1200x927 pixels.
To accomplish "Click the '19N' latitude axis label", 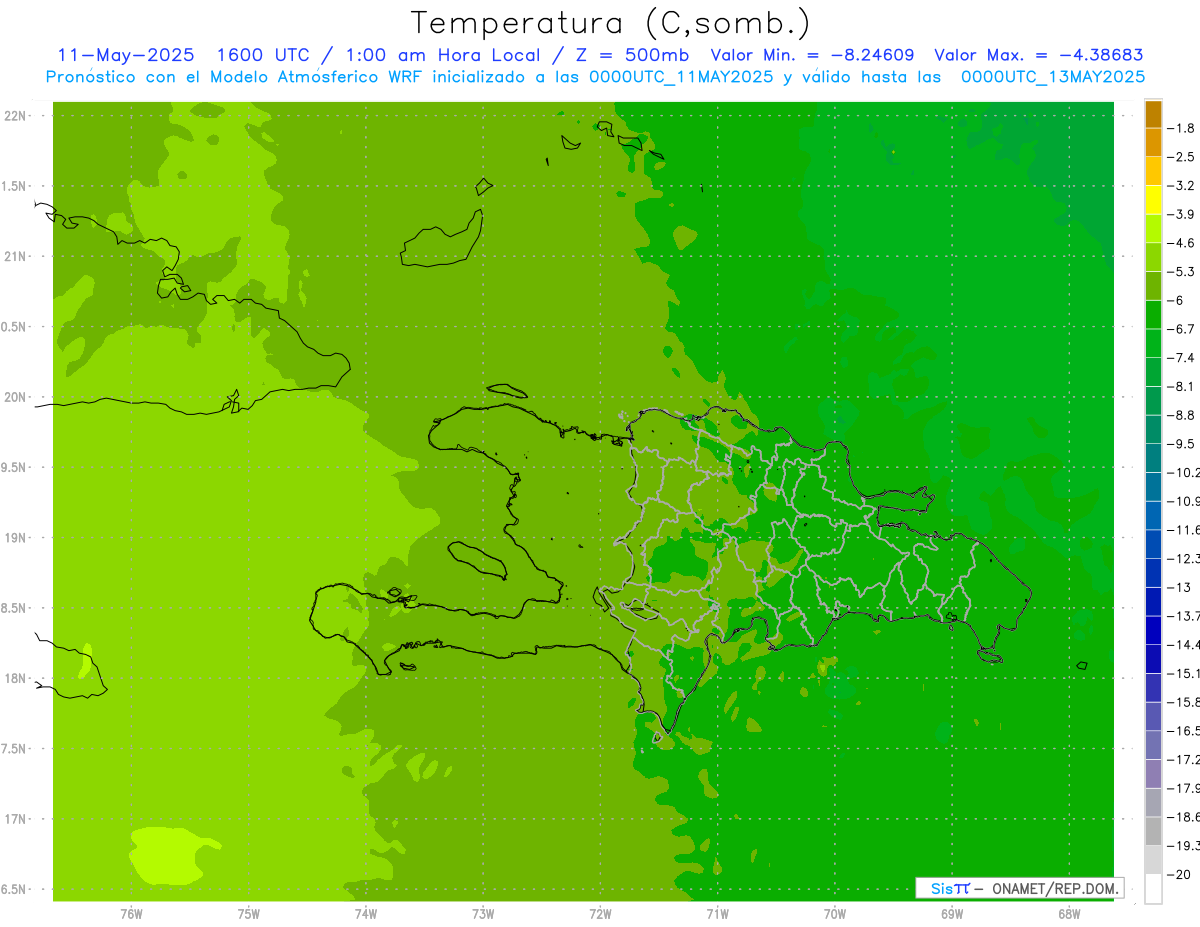I will 16,538.
